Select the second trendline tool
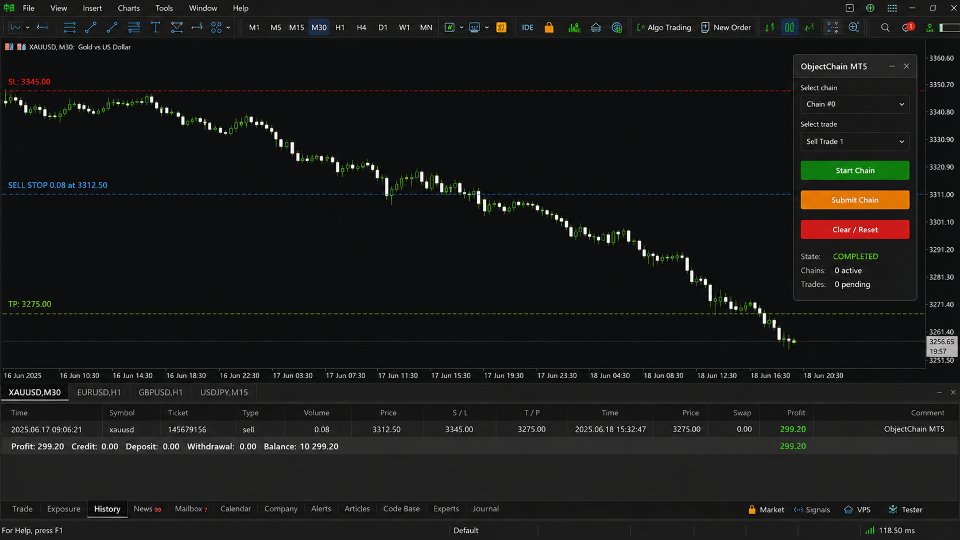This screenshot has height=540, width=960. (112, 27)
